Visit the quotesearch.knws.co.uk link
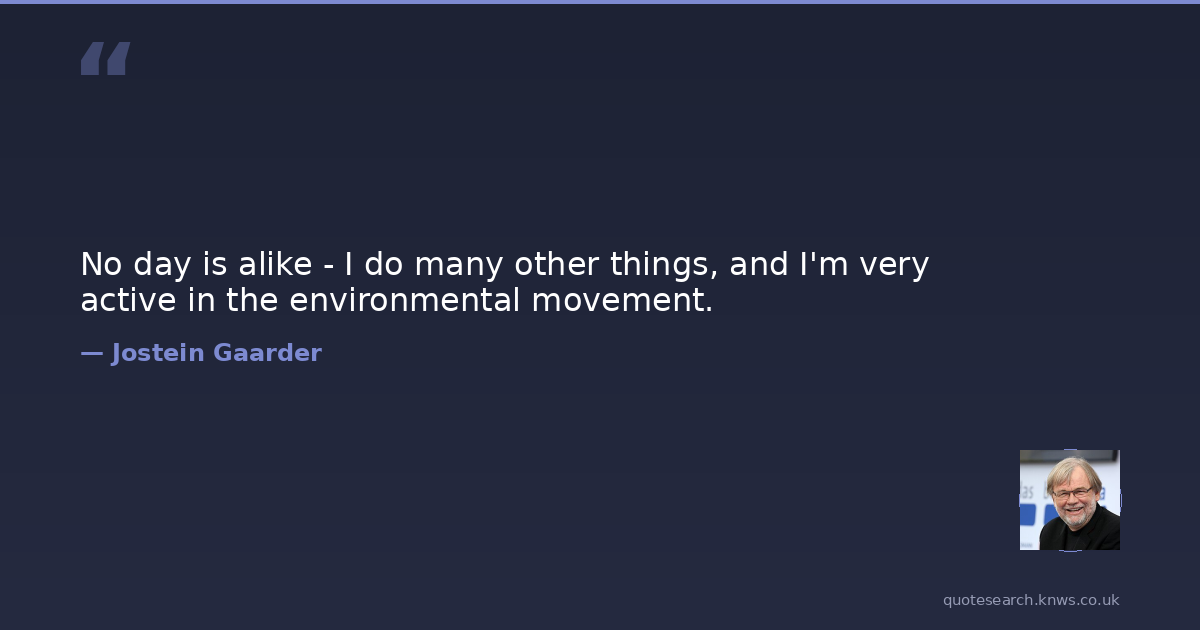Image resolution: width=1200 pixels, height=630 pixels. 1031,600
